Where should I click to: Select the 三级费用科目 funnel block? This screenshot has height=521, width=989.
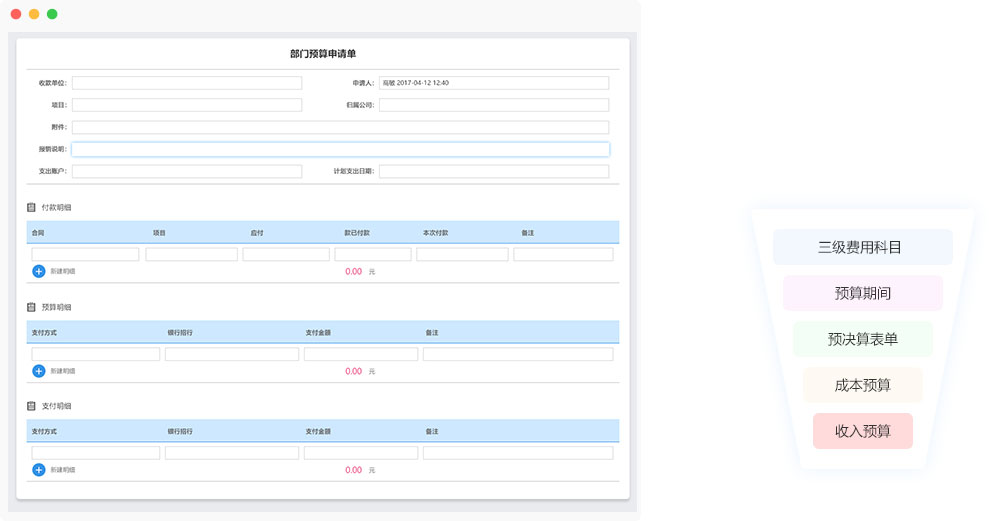862,247
